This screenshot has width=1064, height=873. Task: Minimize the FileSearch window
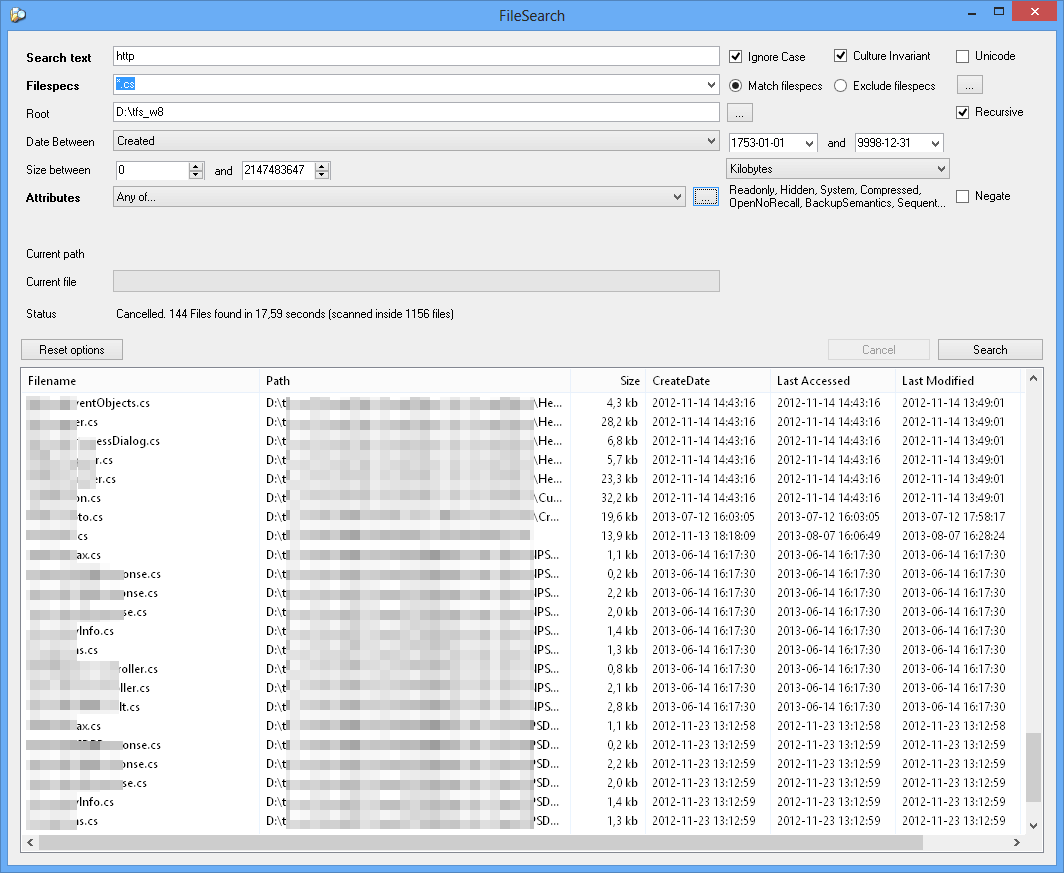[x=972, y=12]
